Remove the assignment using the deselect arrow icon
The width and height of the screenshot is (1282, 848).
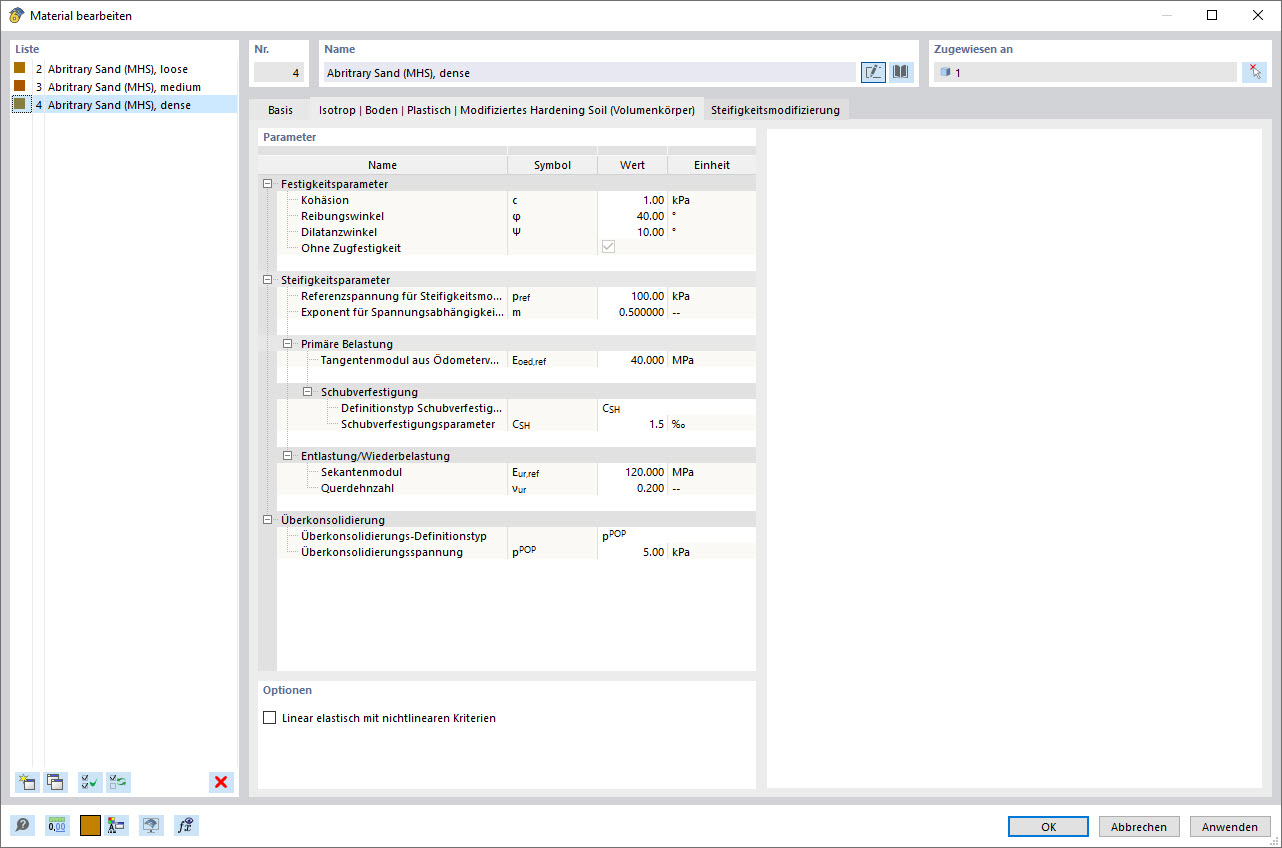(1254, 71)
